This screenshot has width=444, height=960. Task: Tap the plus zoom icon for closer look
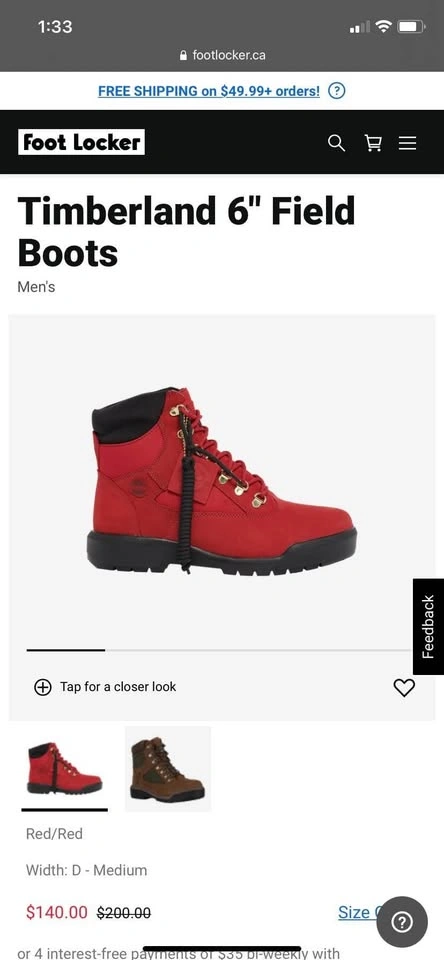[x=42, y=688]
